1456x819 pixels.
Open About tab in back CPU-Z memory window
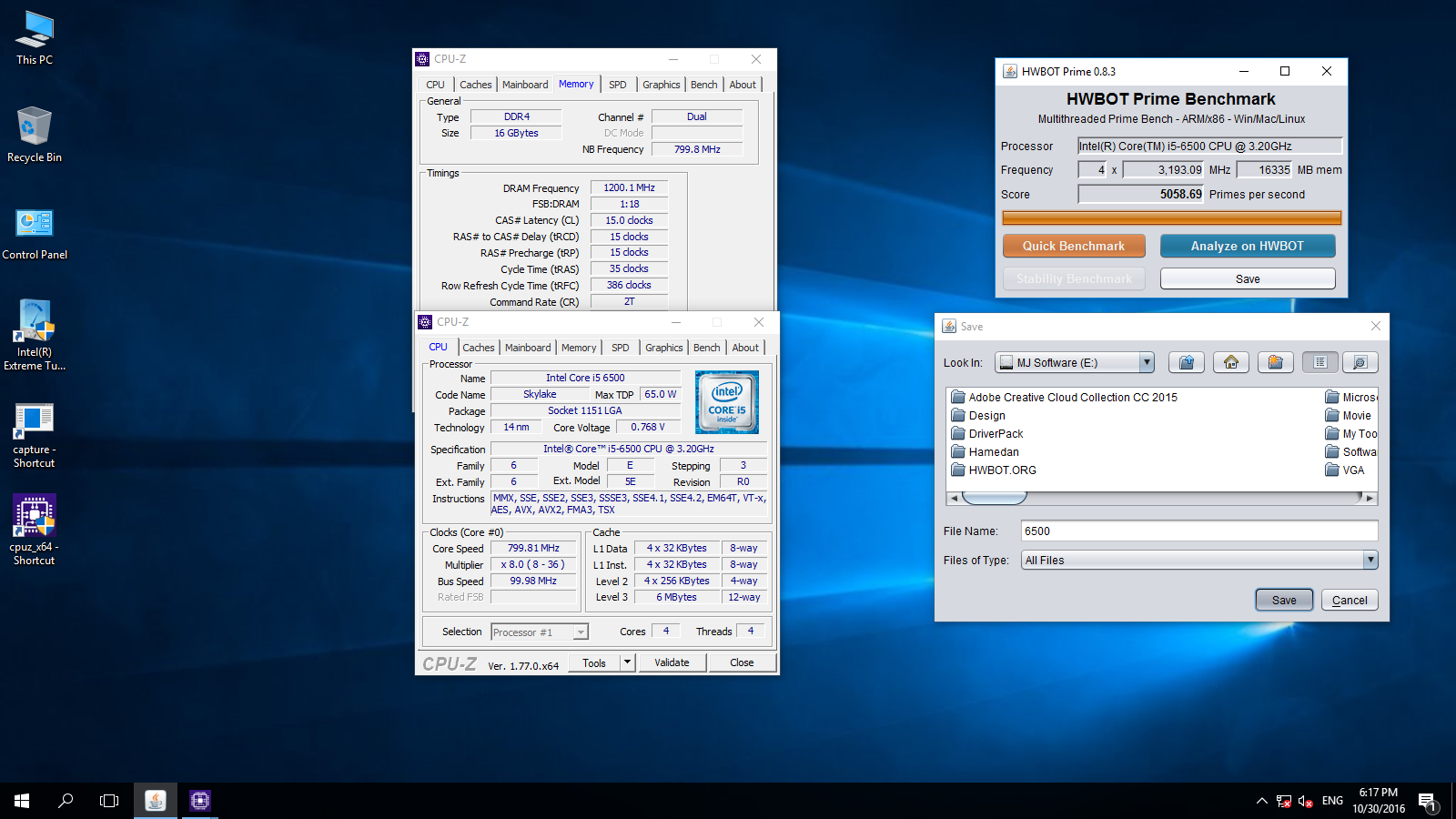(x=743, y=85)
